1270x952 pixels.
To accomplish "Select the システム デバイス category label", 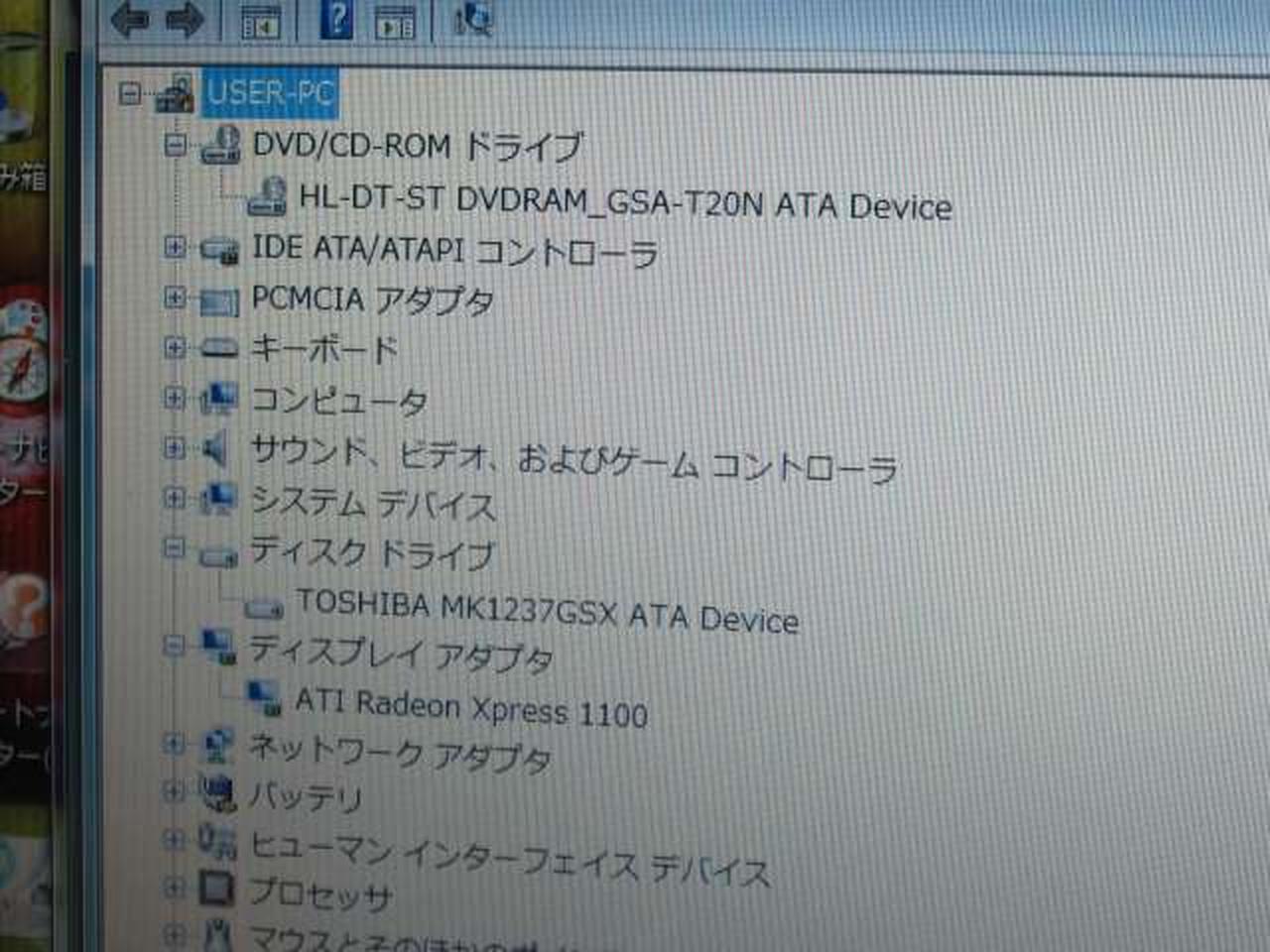I will pos(372,504).
